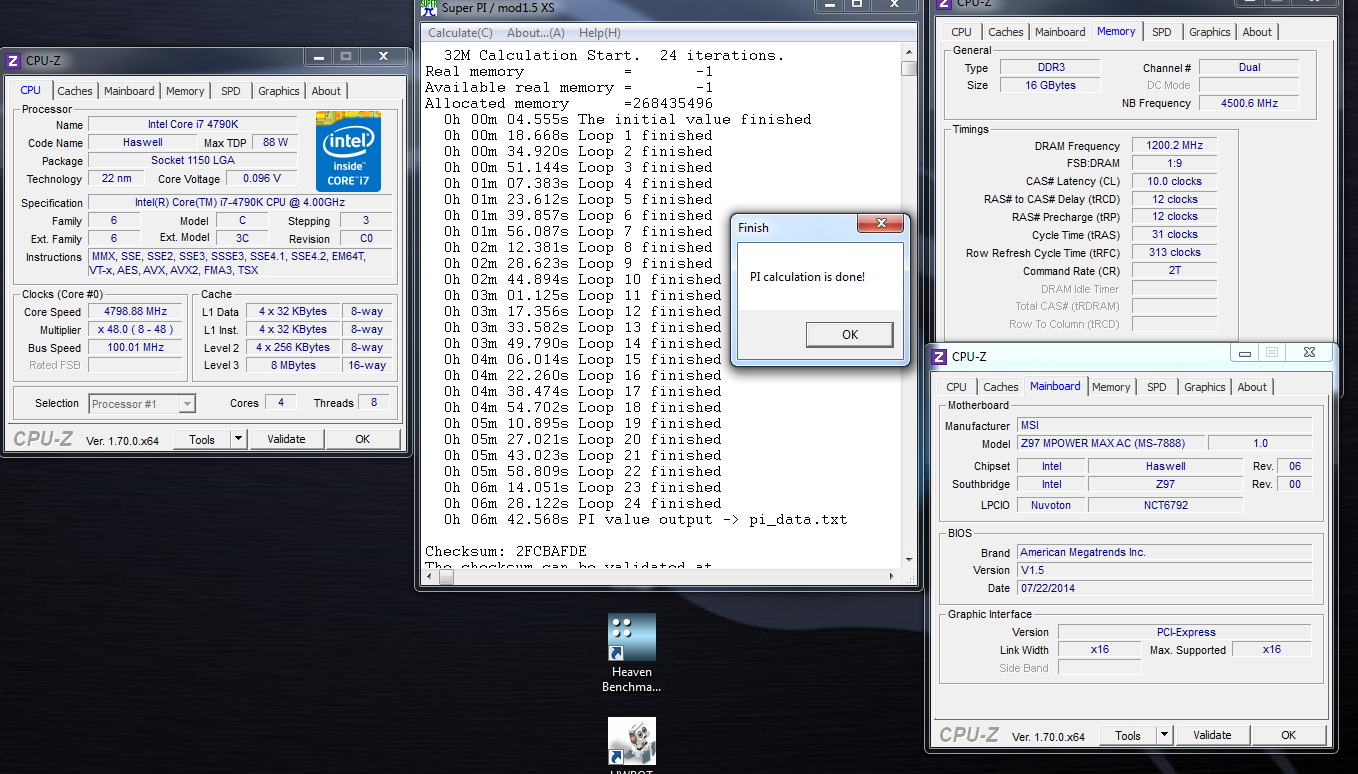Click processor name field Intel Core i7 4790K
Viewport: 1358px width, 774px height.
(192, 125)
